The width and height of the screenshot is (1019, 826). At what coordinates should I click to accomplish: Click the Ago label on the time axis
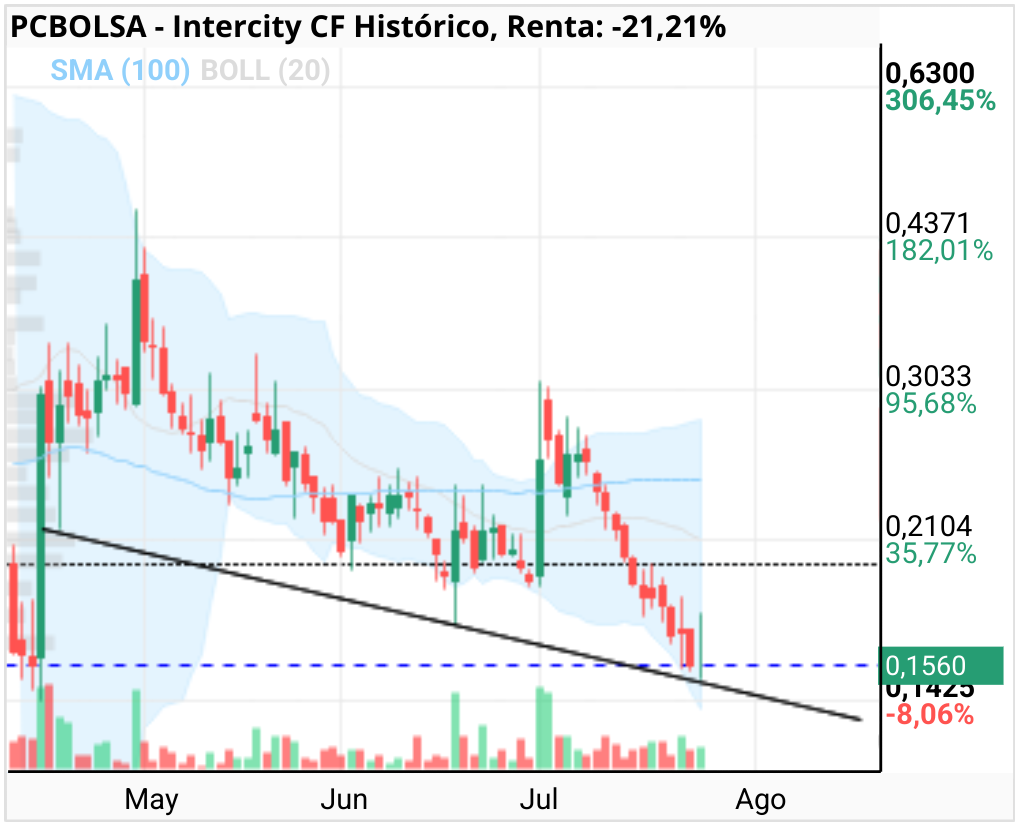[760, 801]
